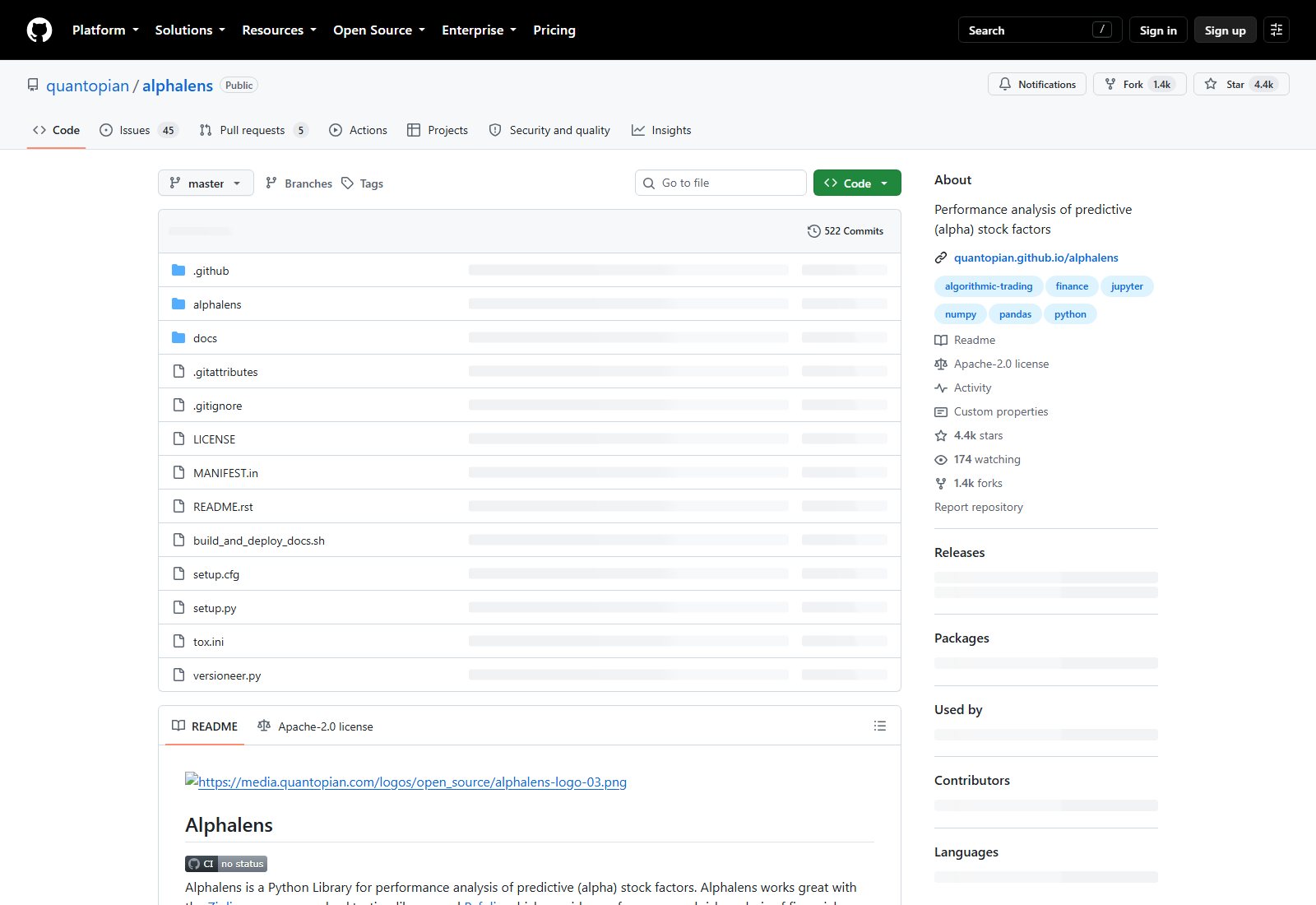Click the jupyter topic tag

click(1127, 286)
